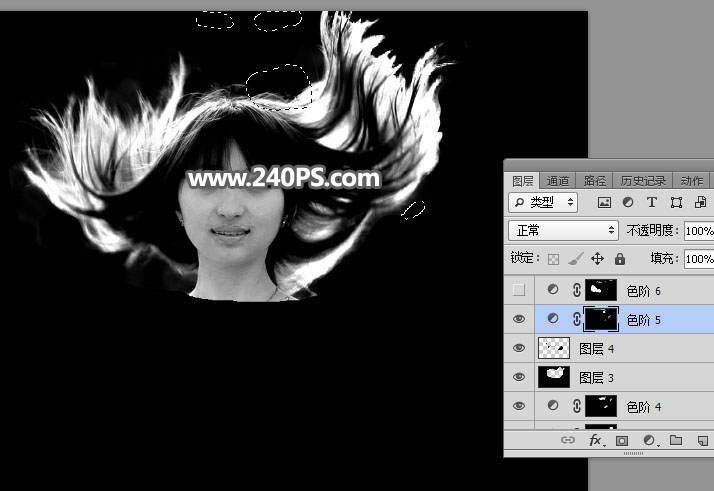
Task: Select the 图层 3 layer thumbnail
Action: tap(554, 377)
